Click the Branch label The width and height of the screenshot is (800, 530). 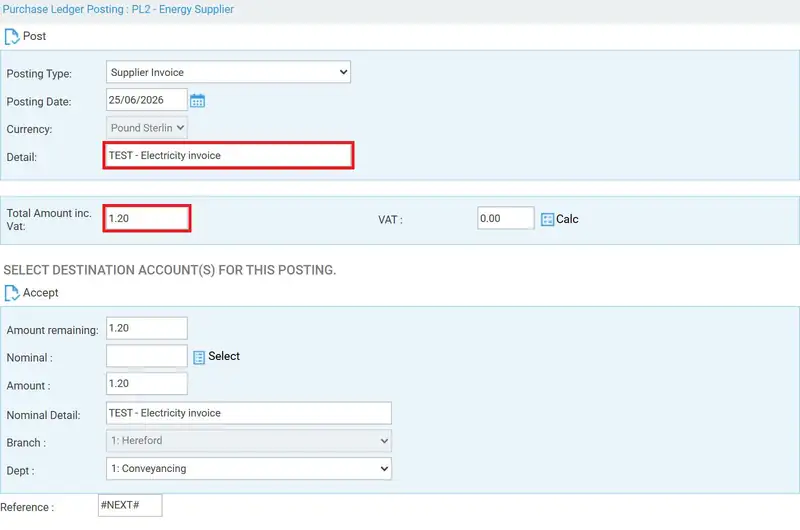(x=26, y=443)
